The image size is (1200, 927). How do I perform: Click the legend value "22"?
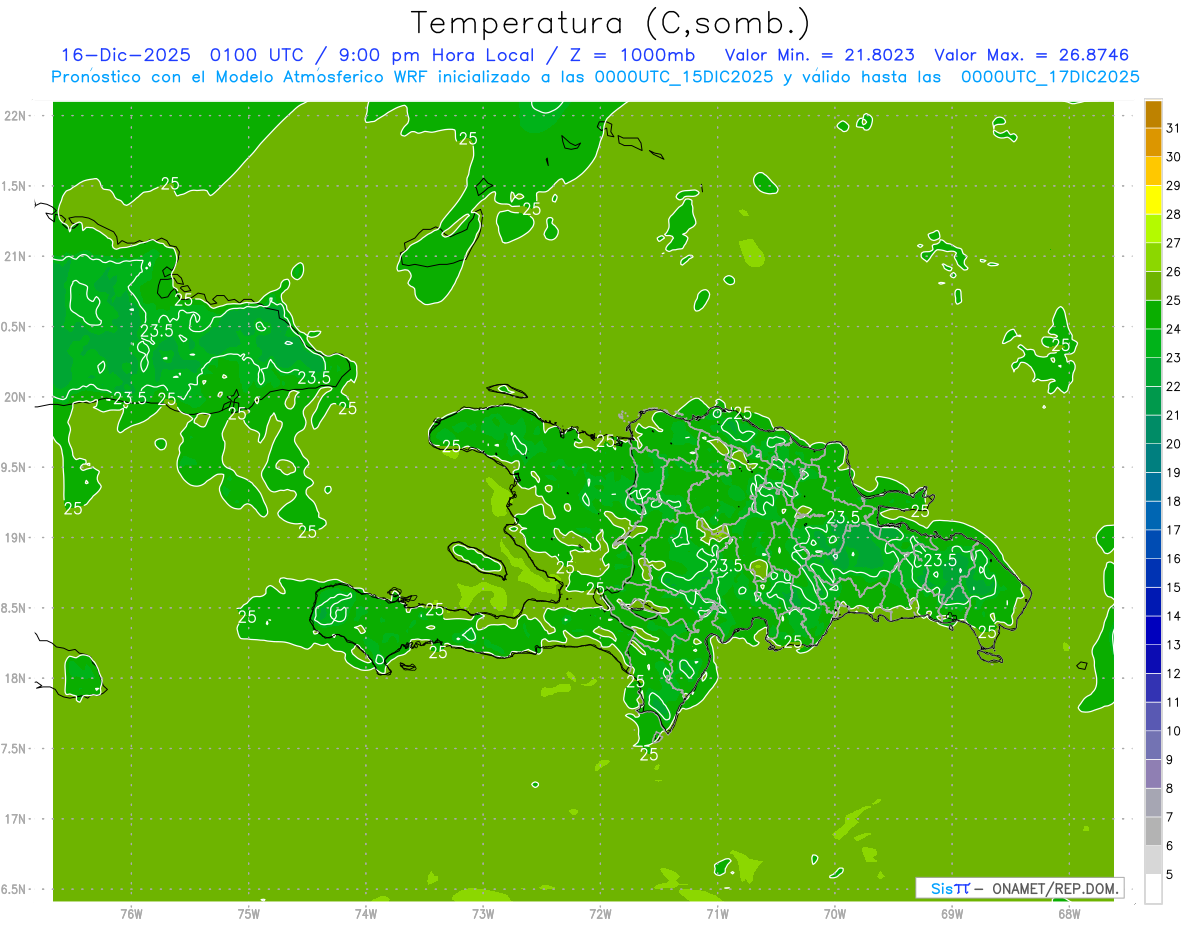coord(1174,387)
